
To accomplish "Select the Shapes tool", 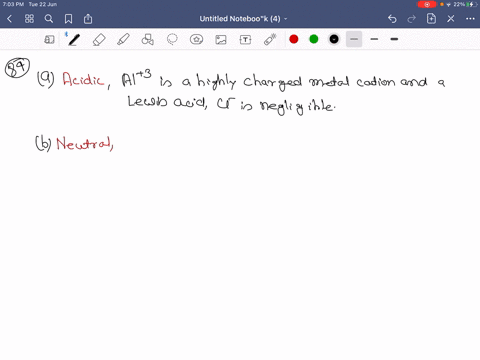I will click(x=147, y=40).
